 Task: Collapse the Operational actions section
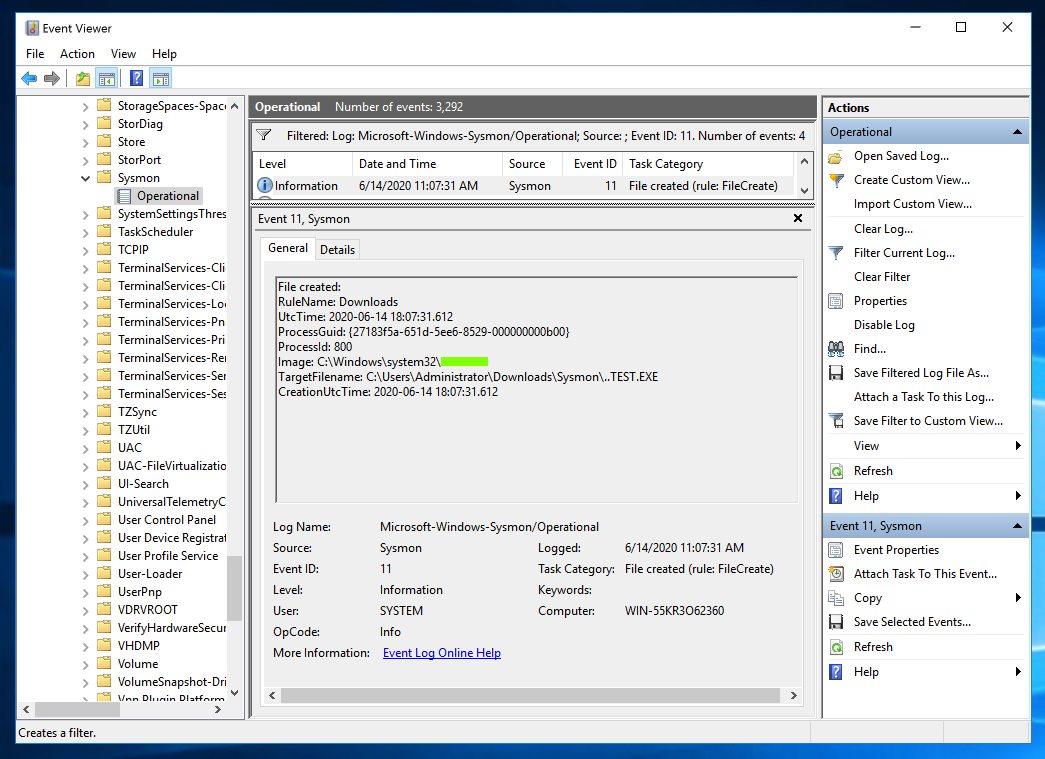click(x=1017, y=132)
